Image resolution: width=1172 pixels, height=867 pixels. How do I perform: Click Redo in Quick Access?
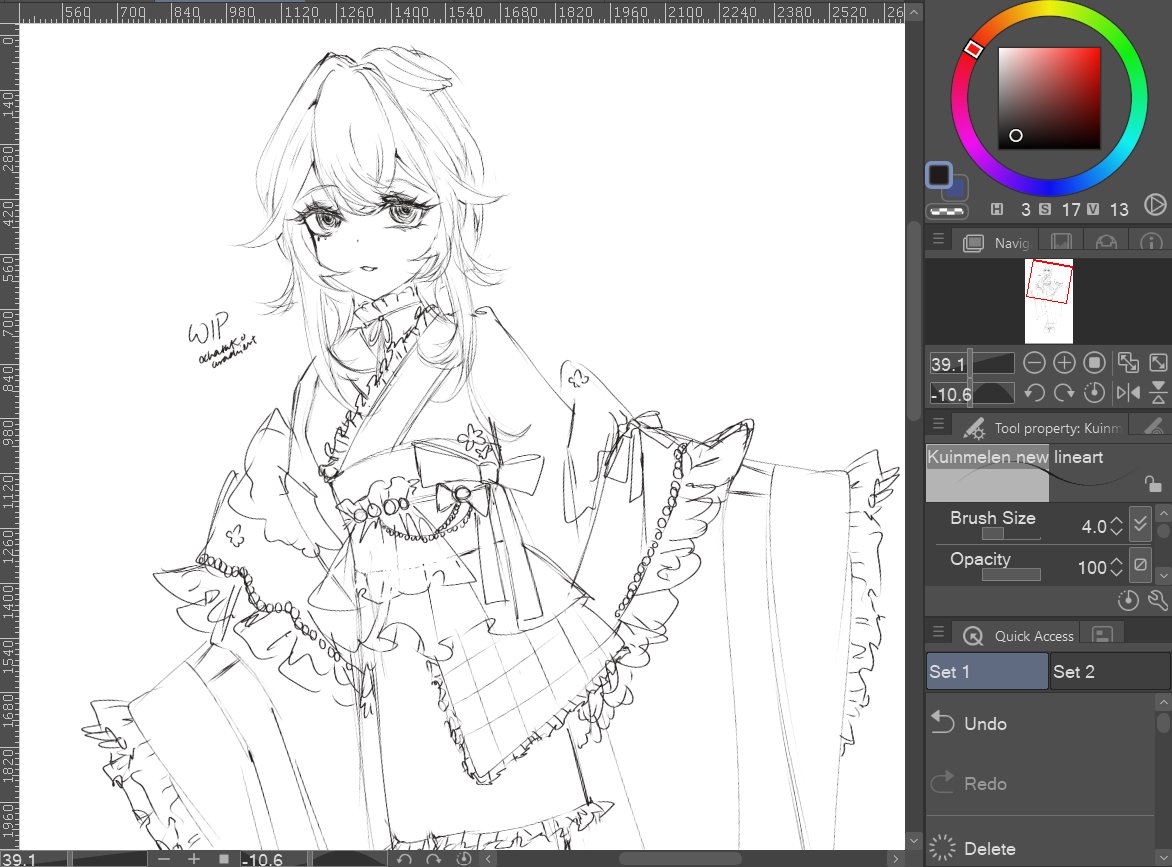click(1040, 783)
